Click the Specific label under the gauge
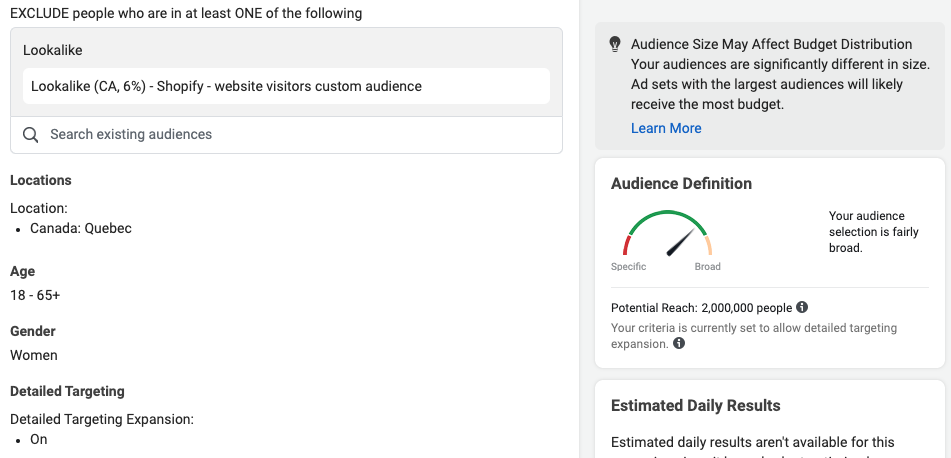This screenshot has width=951, height=458. pos(628,267)
